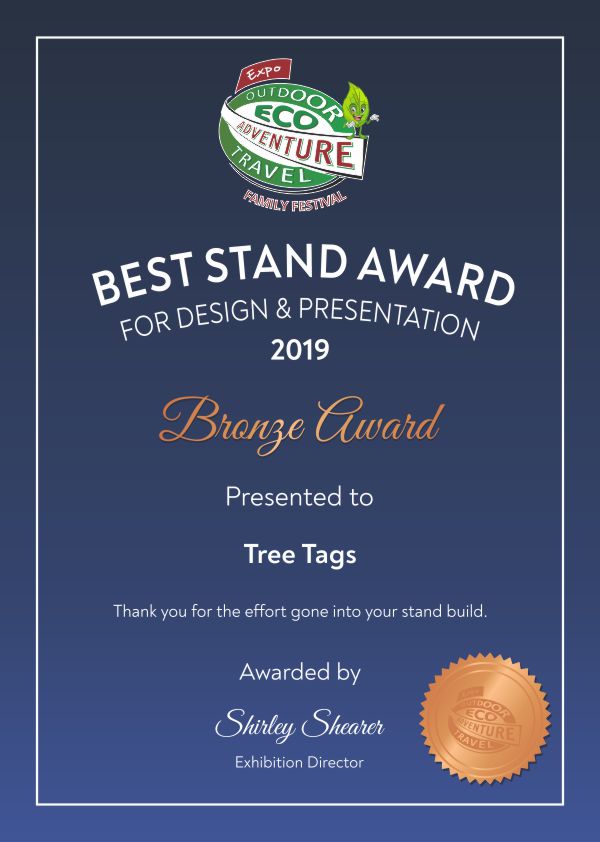Viewport: 600px width, 842px height.
Task: Click the year '2019'
Action: tap(300, 350)
